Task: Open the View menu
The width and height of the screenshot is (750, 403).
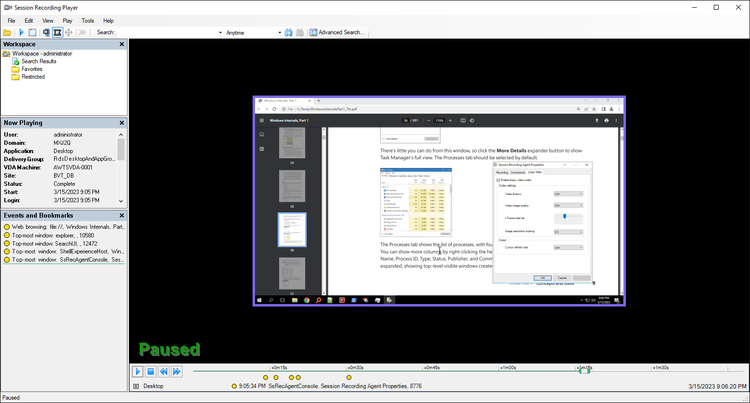Action: (x=48, y=21)
